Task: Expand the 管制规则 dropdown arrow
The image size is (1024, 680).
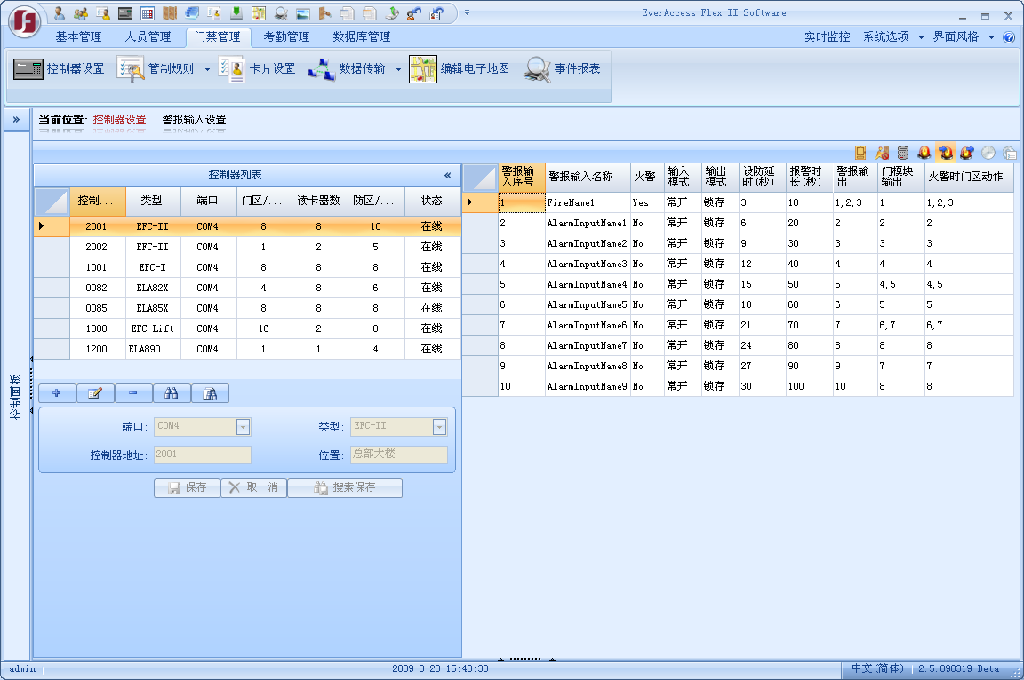Action: point(207,69)
